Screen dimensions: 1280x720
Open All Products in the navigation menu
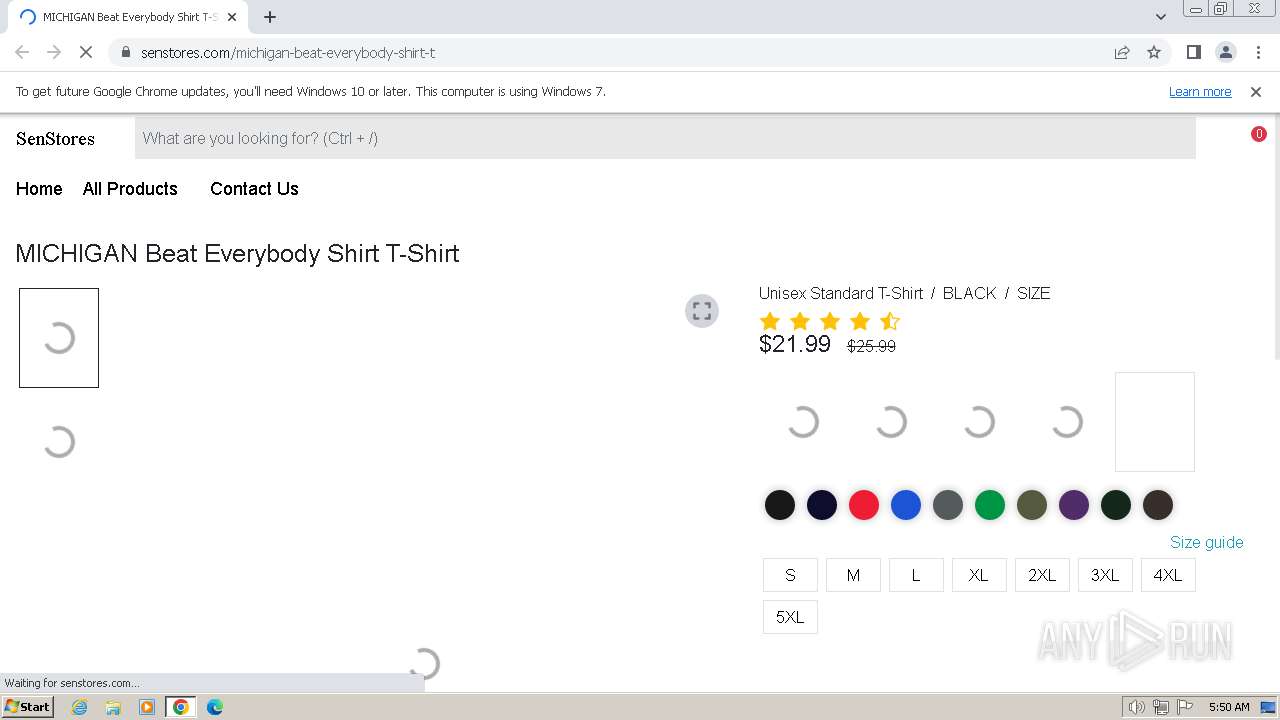(130, 189)
